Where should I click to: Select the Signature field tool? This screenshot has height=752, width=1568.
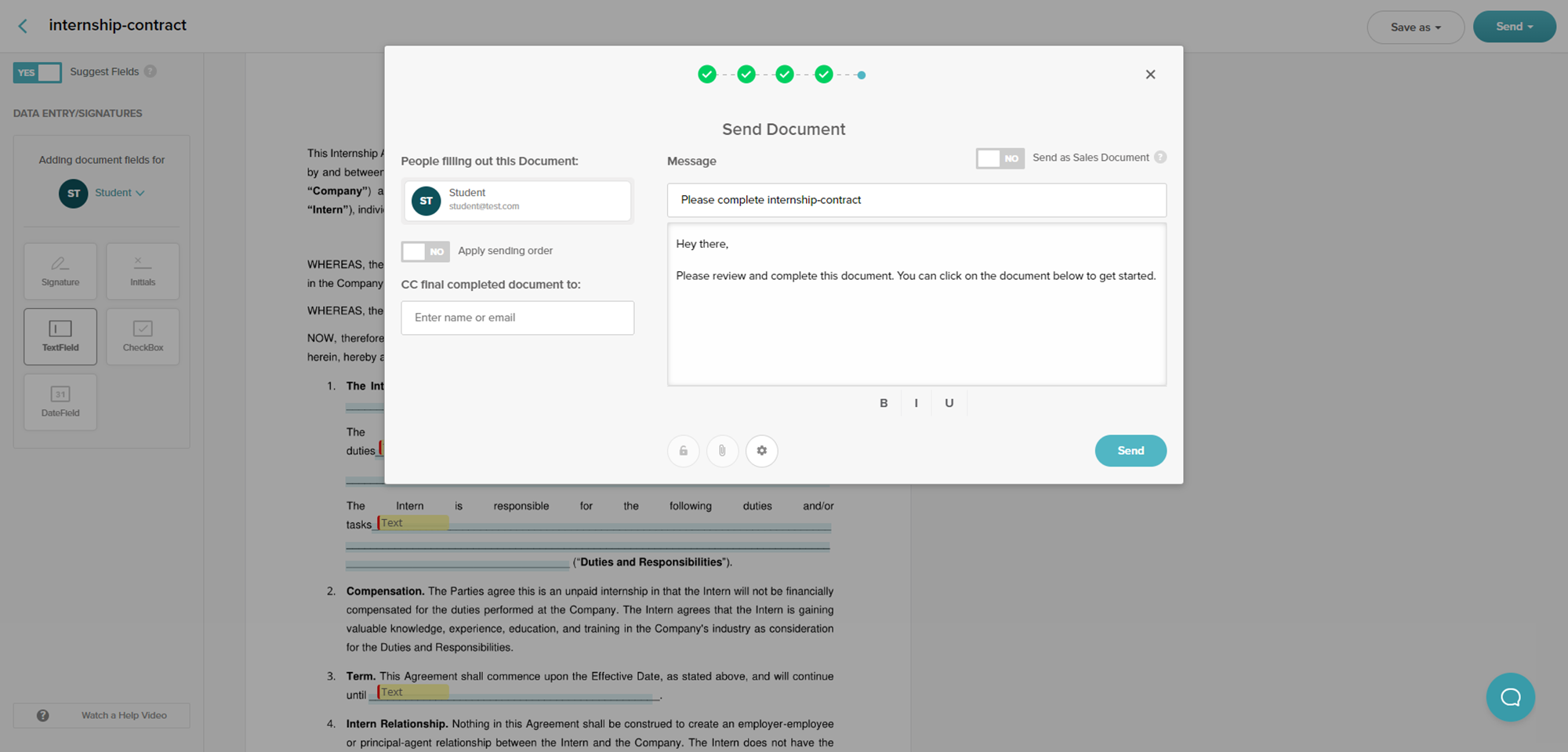60,271
